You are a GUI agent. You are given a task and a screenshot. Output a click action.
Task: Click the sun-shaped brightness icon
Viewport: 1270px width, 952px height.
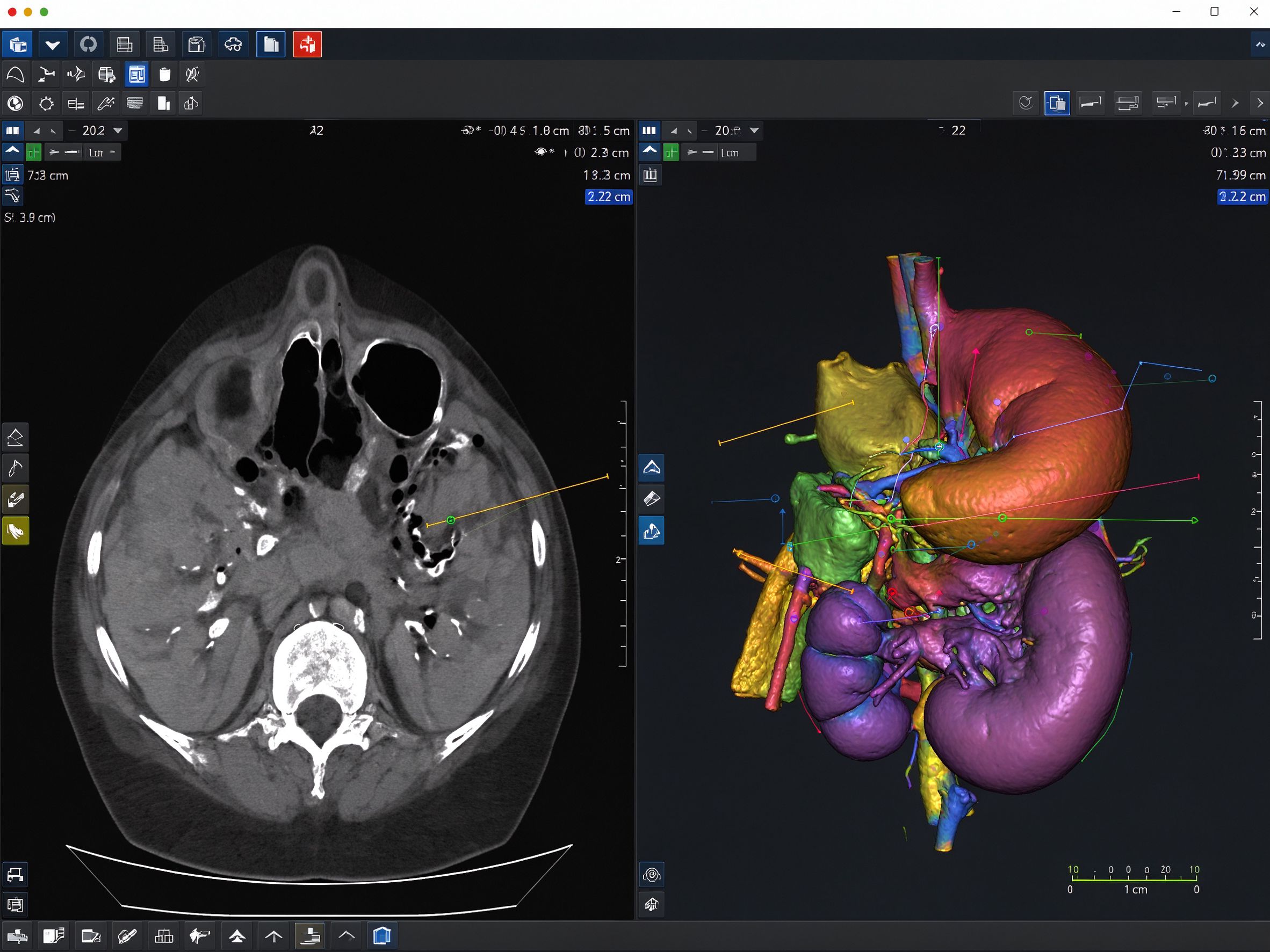46,103
